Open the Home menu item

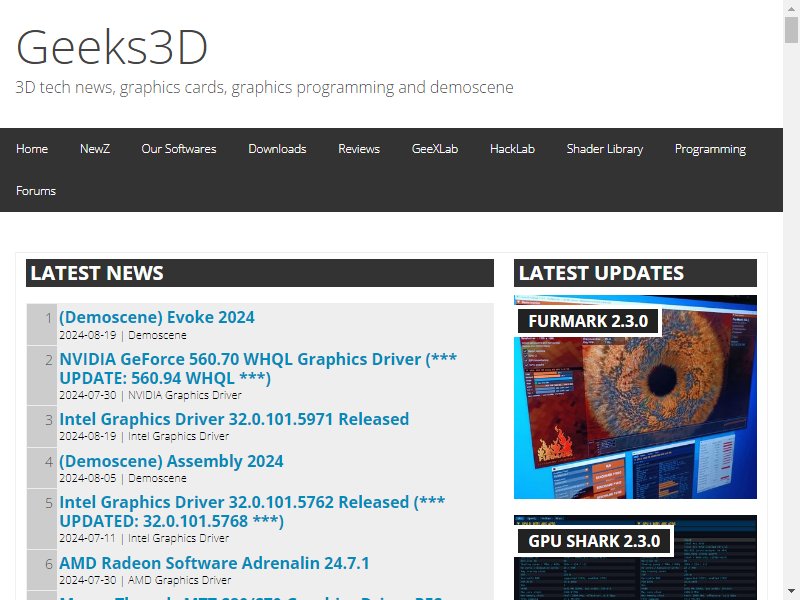[x=32, y=149]
